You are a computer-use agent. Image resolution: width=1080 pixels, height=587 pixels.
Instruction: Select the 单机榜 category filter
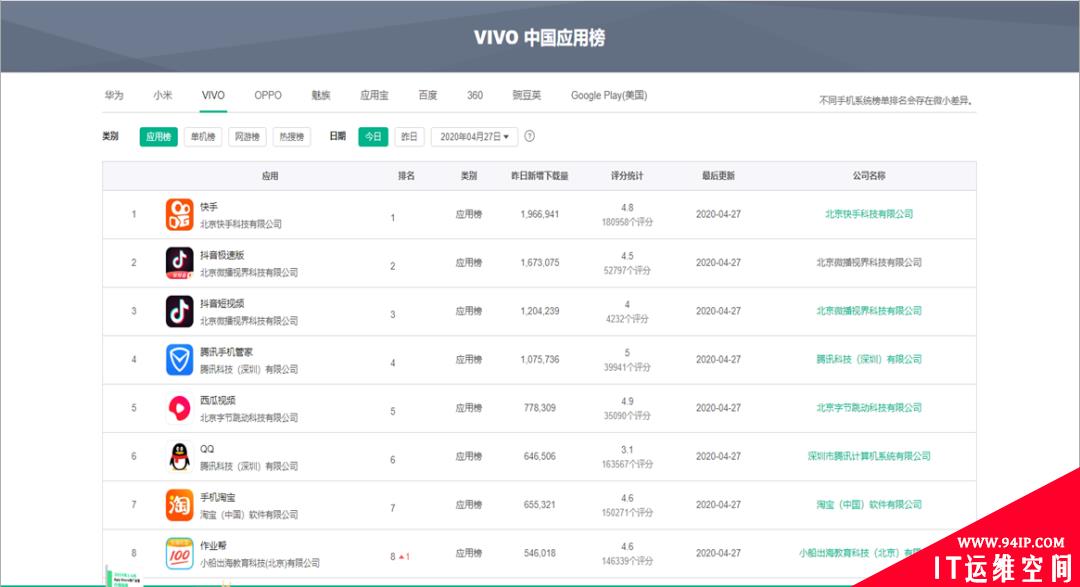(202, 136)
